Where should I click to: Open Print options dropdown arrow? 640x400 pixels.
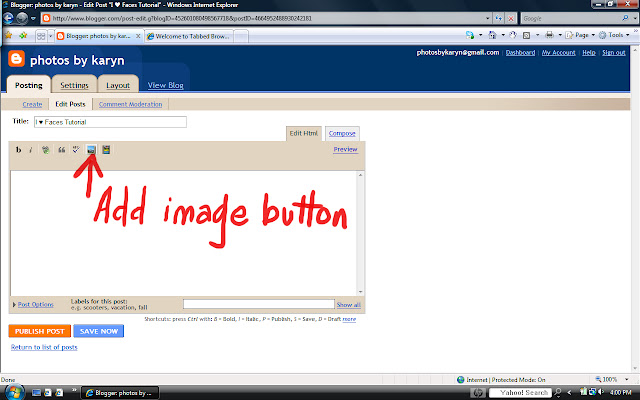(560, 35)
